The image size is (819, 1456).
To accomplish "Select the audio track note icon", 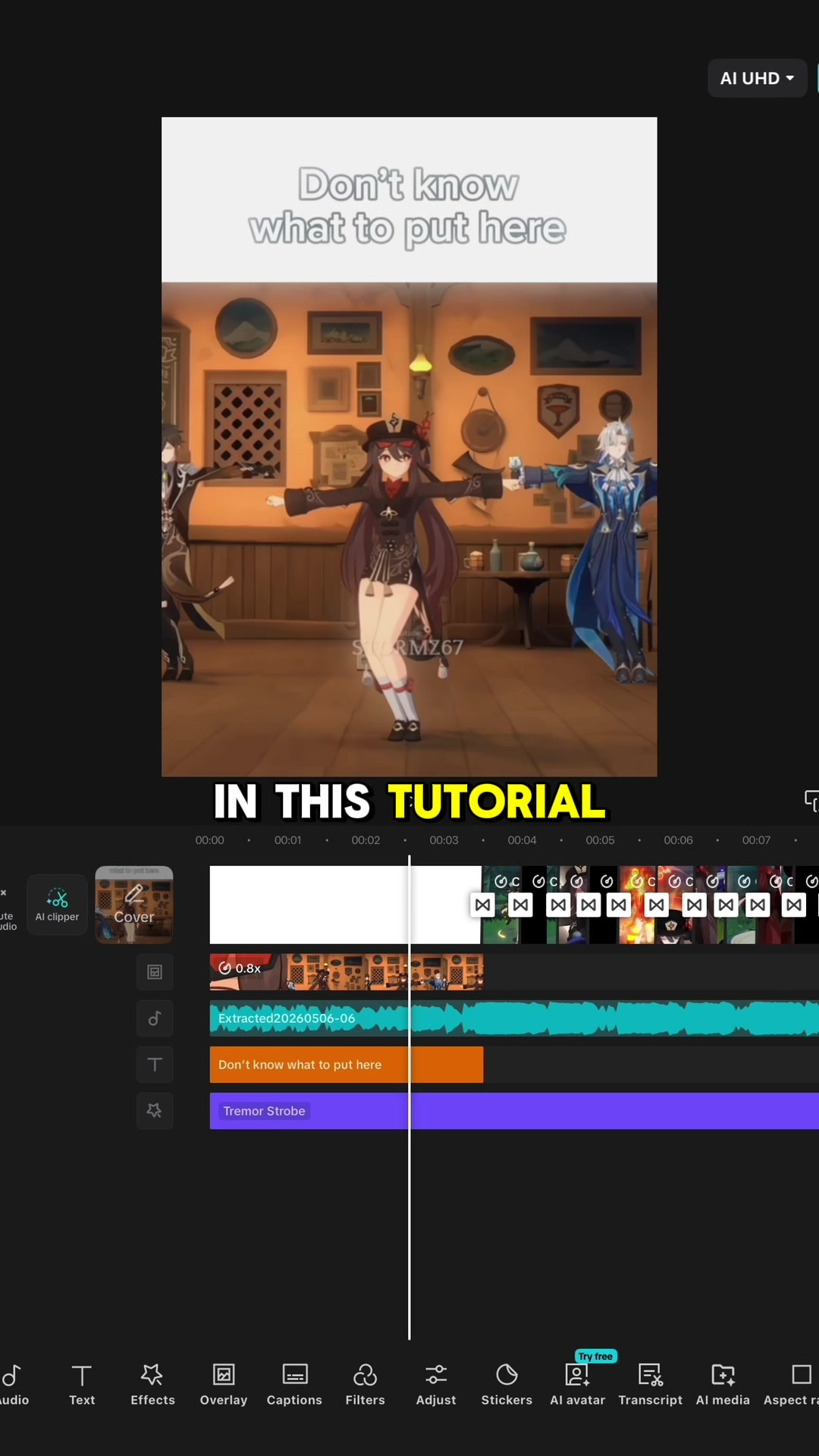I will (155, 1018).
